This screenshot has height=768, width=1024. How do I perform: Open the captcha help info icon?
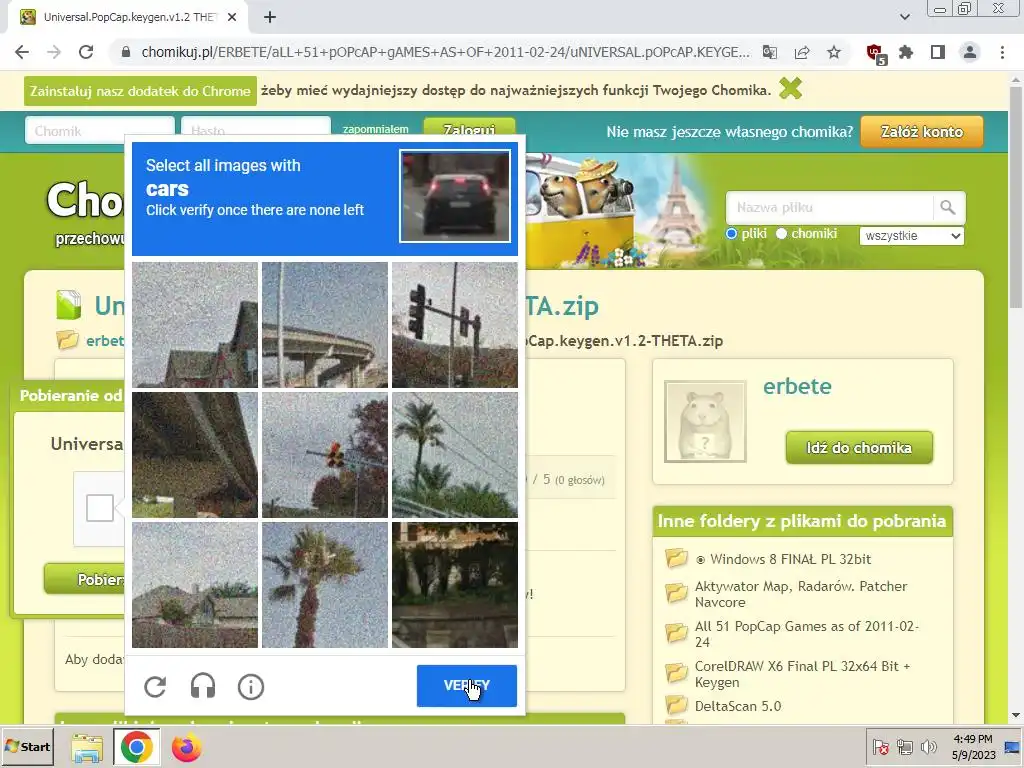(x=251, y=686)
